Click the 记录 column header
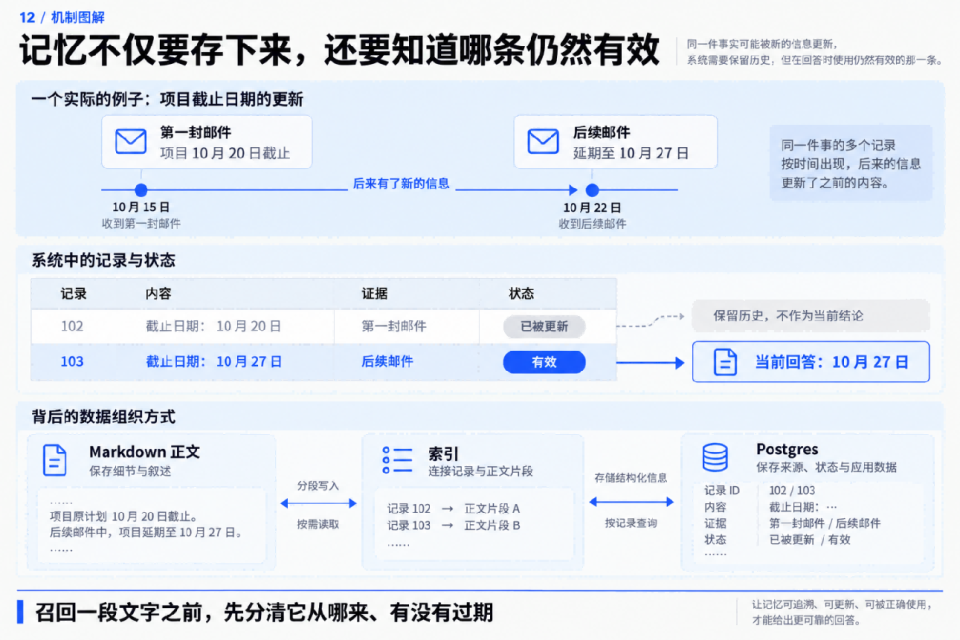960x640 pixels. (73, 294)
